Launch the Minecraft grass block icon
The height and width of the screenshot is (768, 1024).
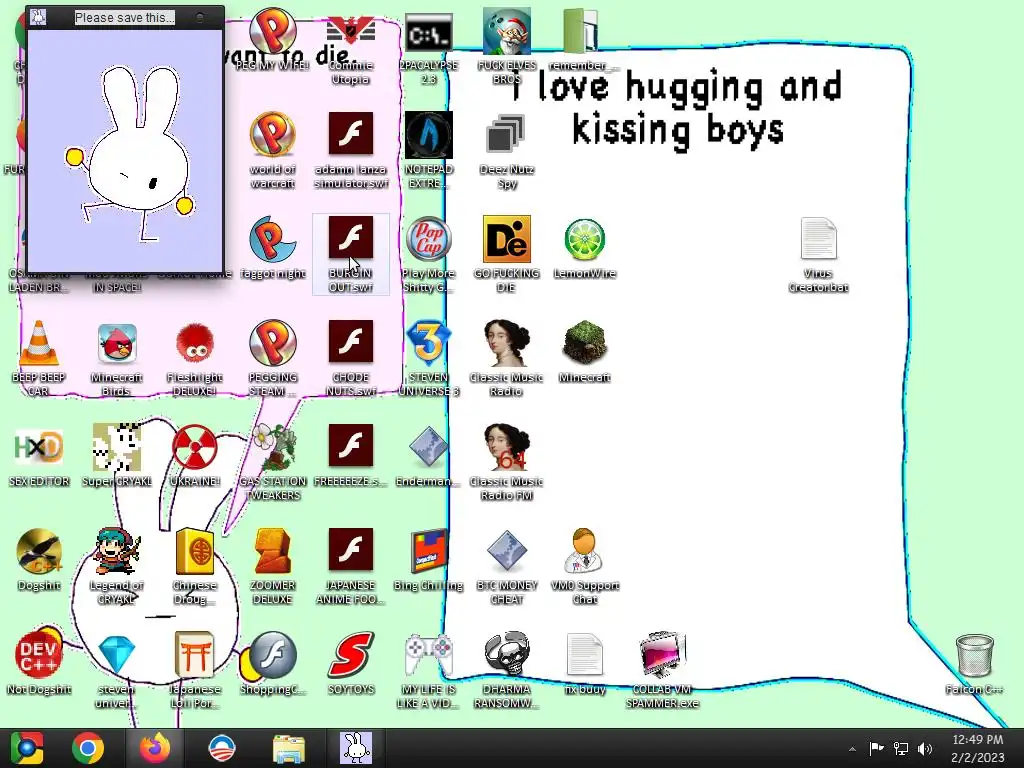click(584, 351)
